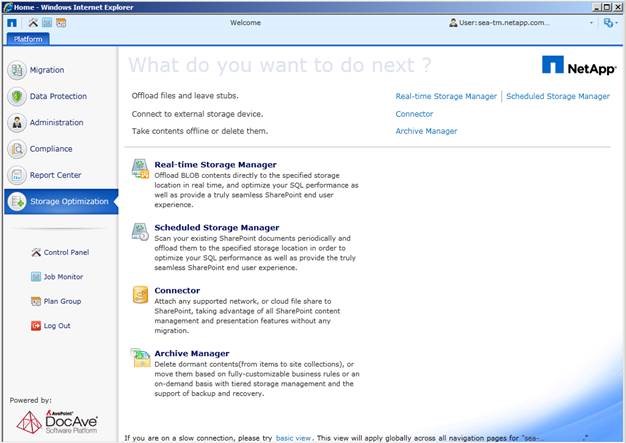Open the Job Monitor link
Image resolution: width=626 pixels, height=443 pixels.
[63, 277]
